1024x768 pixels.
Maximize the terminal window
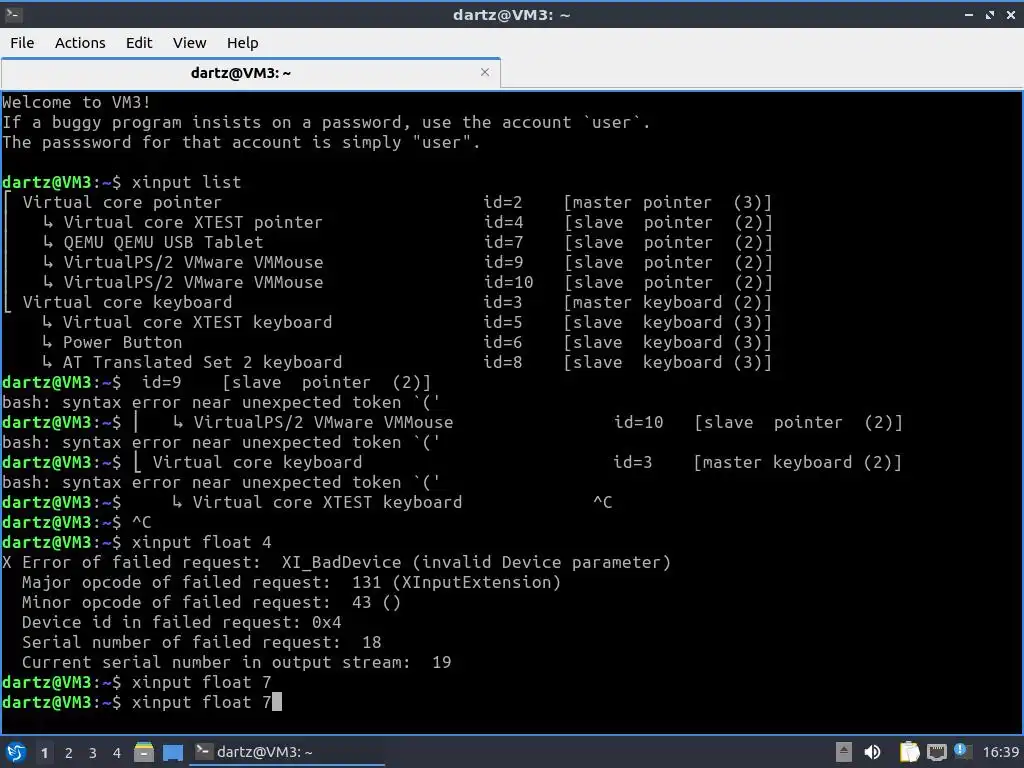tap(990, 14)
